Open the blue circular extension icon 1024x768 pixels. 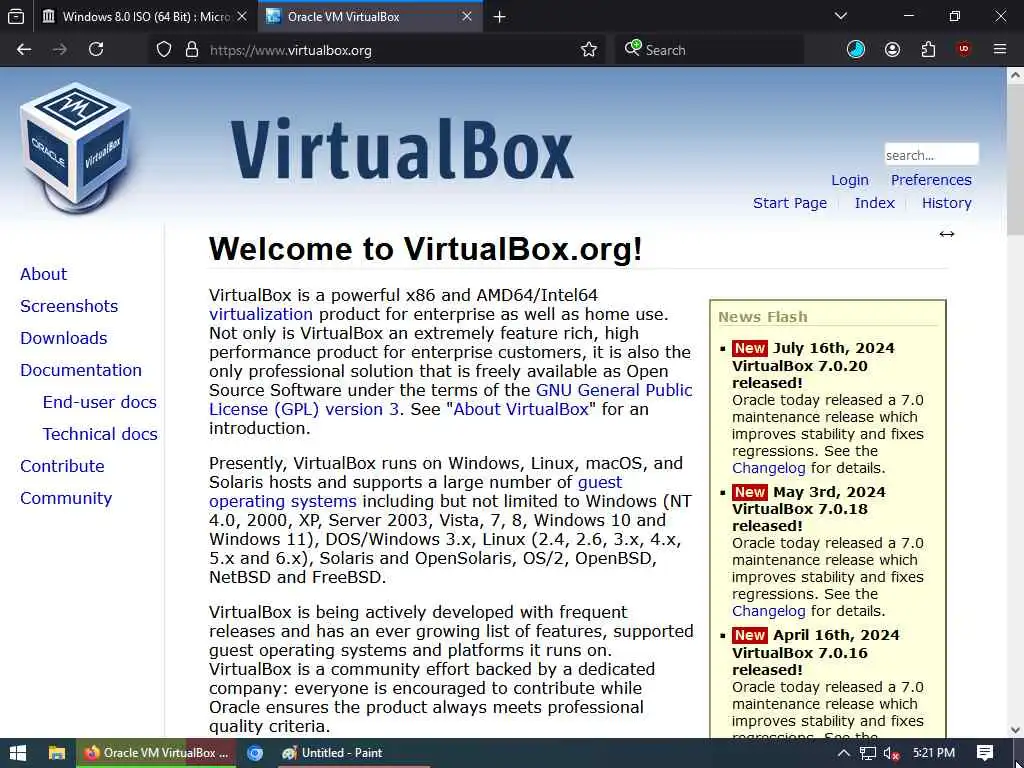[856, 50]
